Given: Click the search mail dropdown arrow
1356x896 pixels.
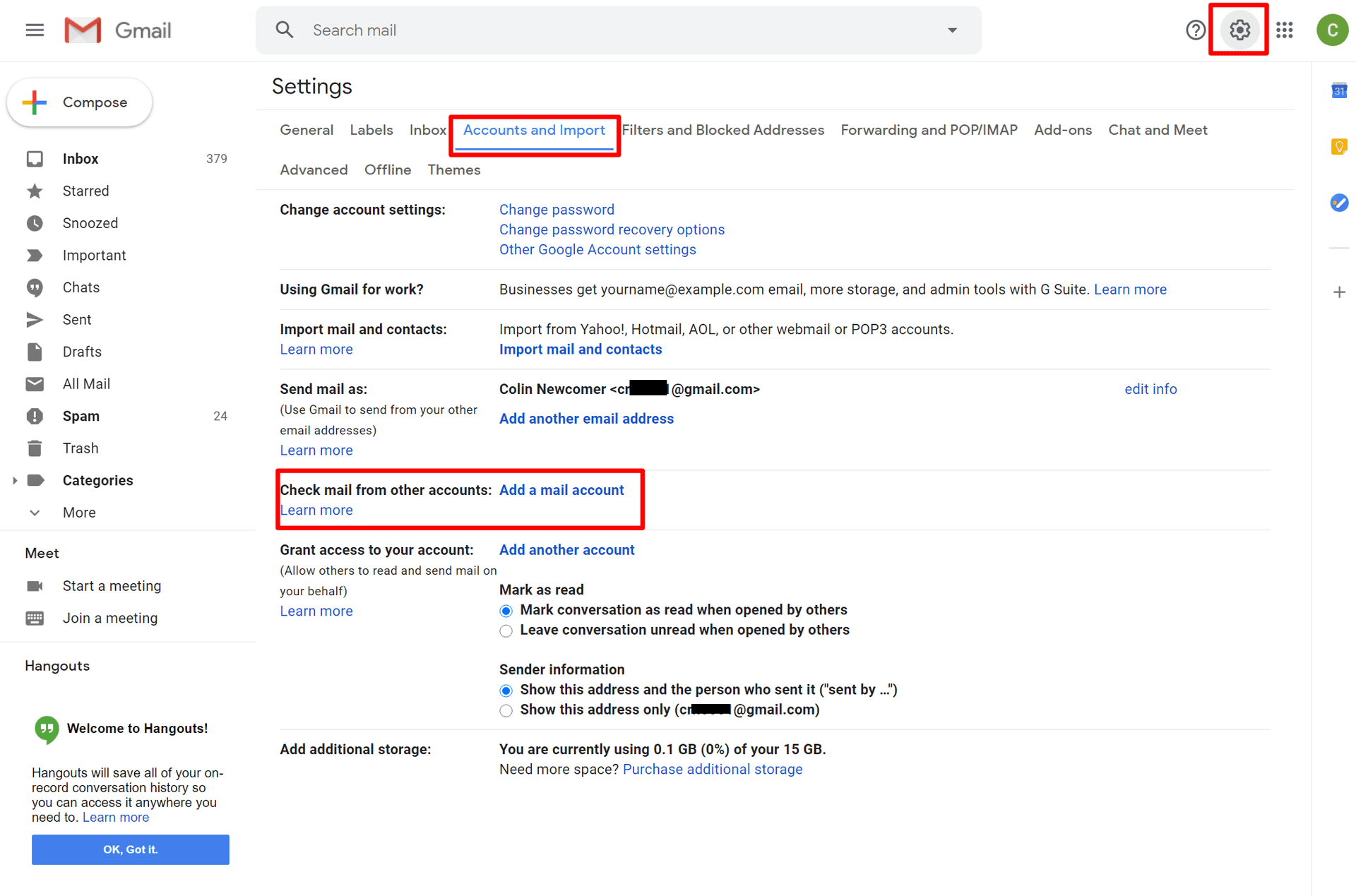Looking at the screenshot, I should click(952, 30).
